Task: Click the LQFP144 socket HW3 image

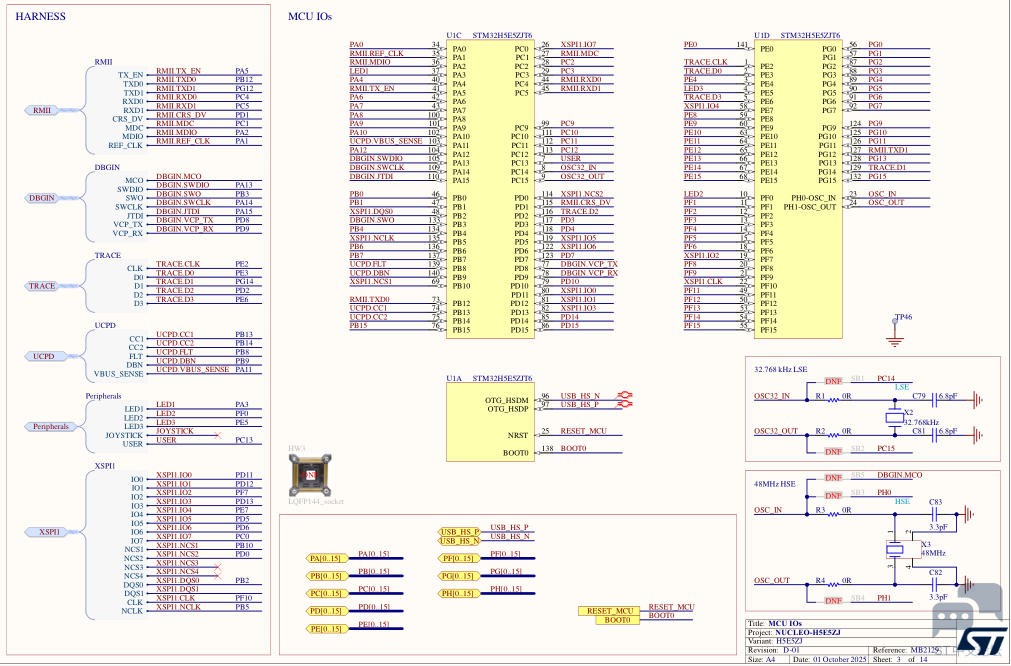Action: tap(310, 475)
